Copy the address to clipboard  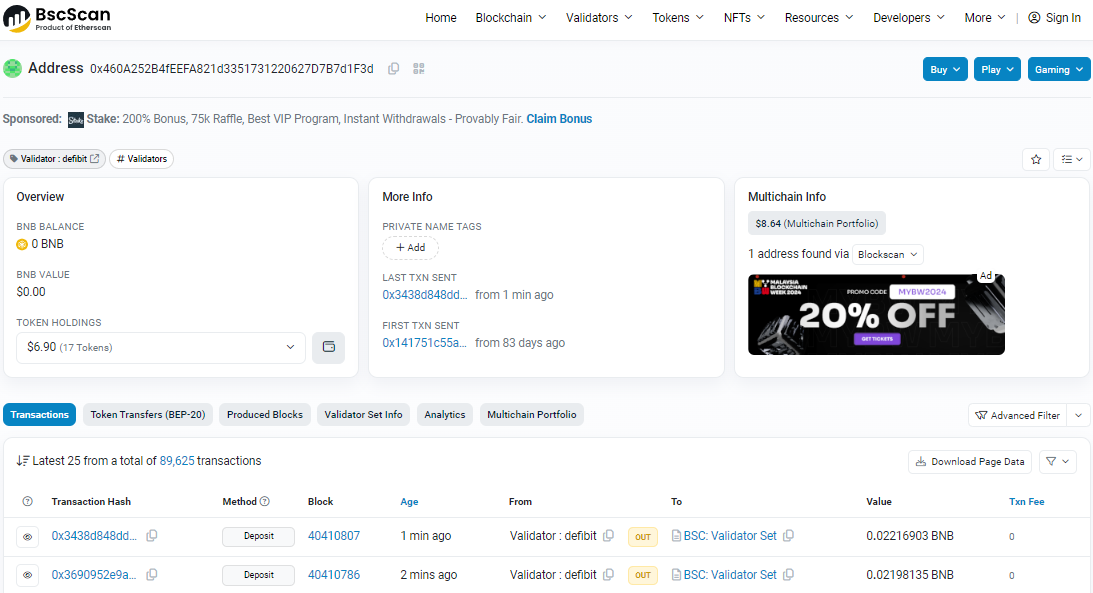tap(394, 69)
